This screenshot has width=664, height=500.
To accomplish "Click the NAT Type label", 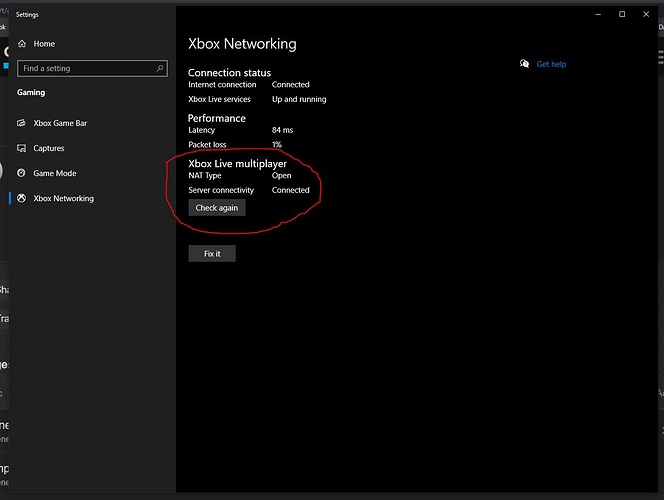I will pyautogui.click(x=205, y=176).
